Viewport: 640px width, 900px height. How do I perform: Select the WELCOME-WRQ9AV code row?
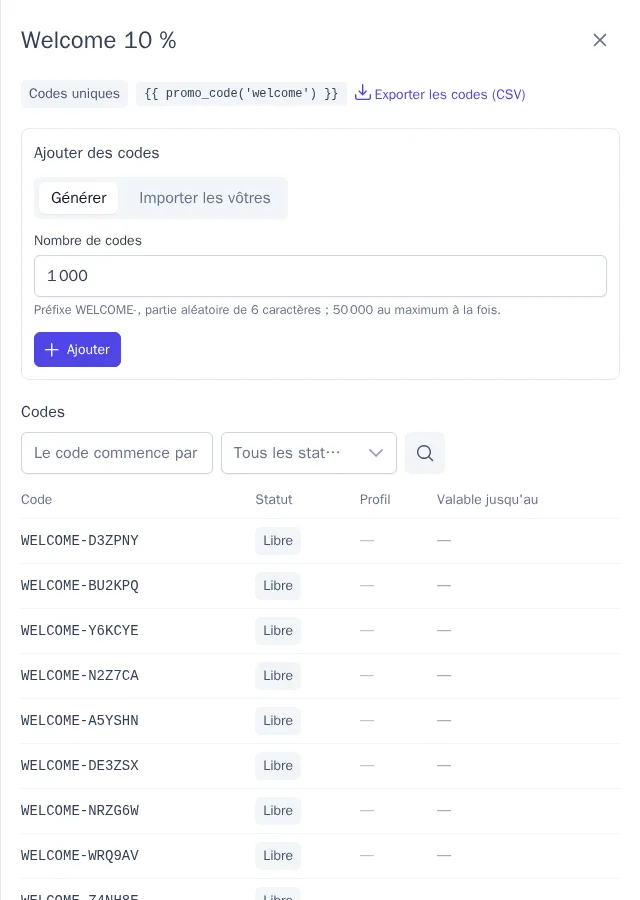point(320,855)
